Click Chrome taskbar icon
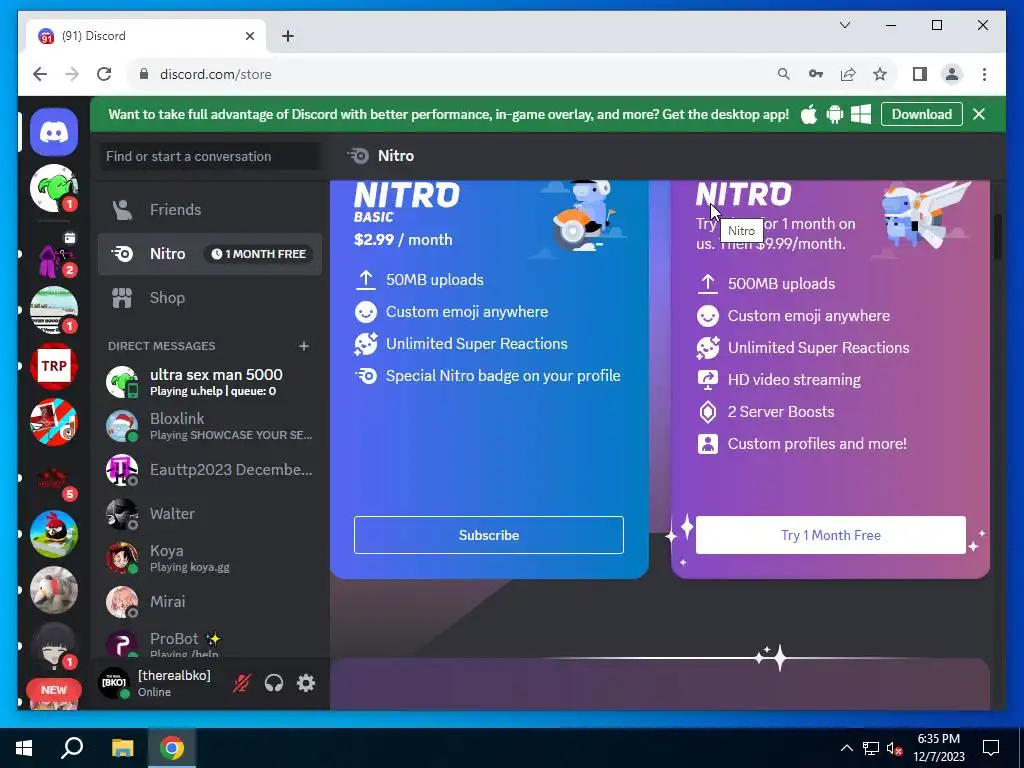1024x768 pixels. click(x=172, y=748)
